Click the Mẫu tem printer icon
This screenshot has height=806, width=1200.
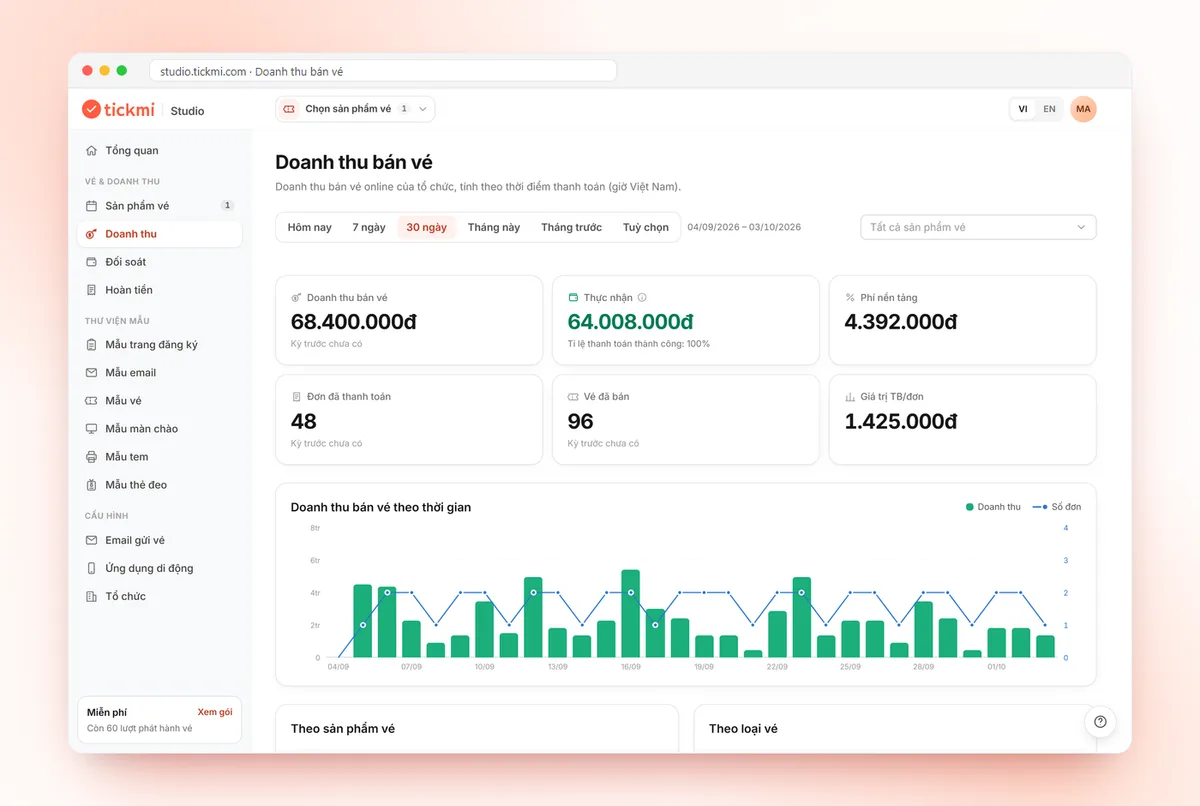pos(92,457)
